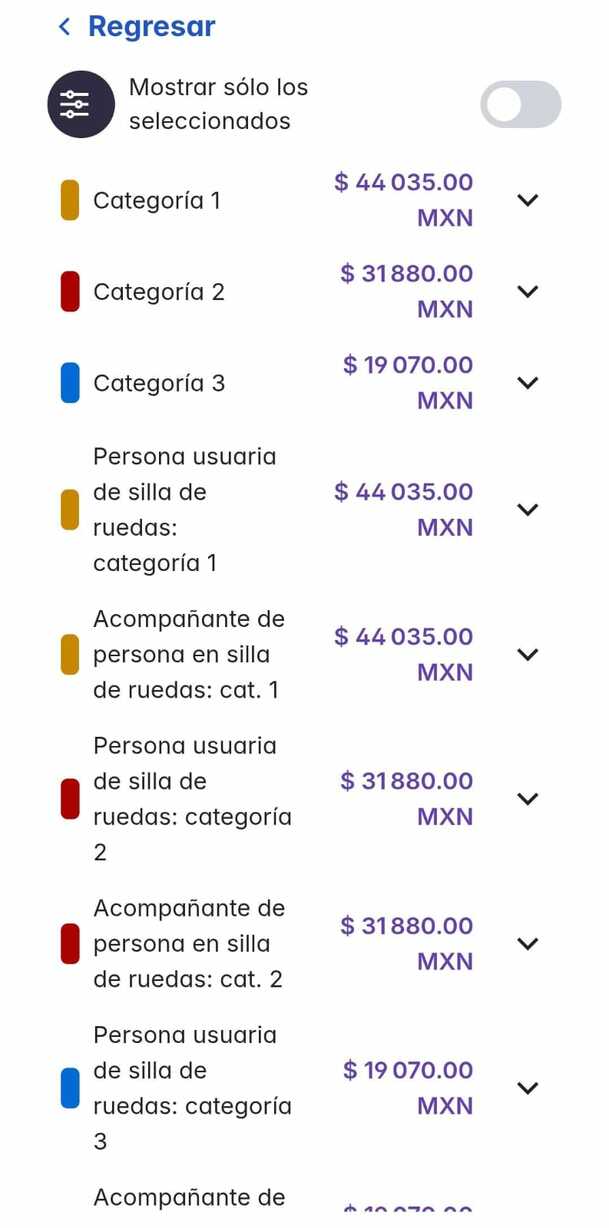Click the blue marker for Persona usuaria categoría 3
Viewport: 609px width, 1228px height.
click(68, 1088)
